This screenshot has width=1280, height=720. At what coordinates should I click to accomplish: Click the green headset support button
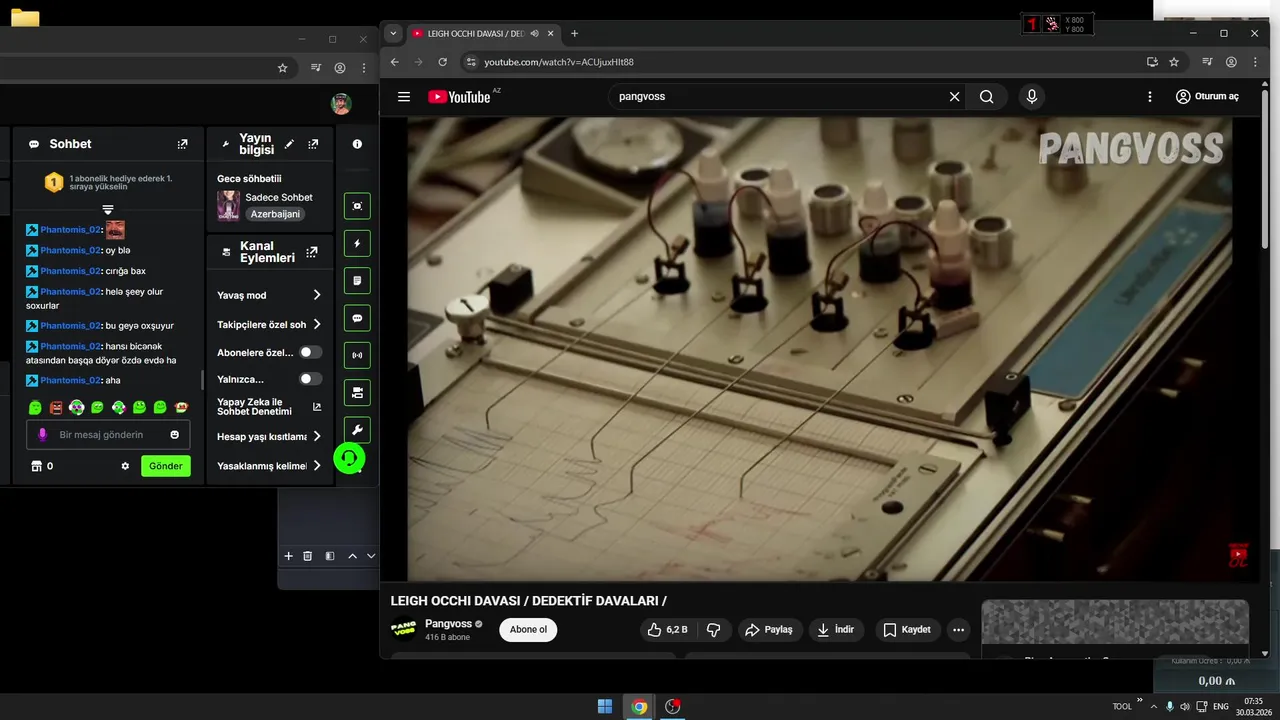click(x=349, y=458)
